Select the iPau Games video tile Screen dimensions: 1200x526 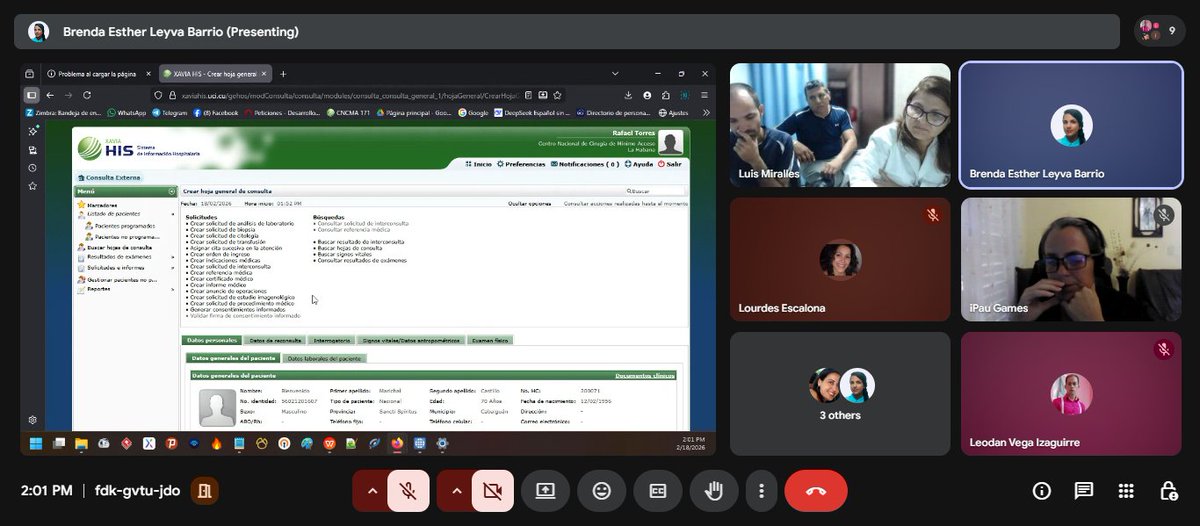coord(1071,259)
